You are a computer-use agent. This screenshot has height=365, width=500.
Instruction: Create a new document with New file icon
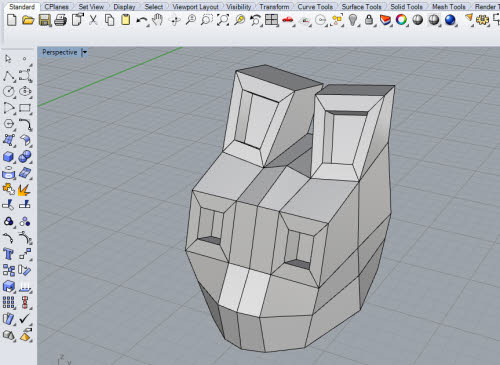(12, 20)
